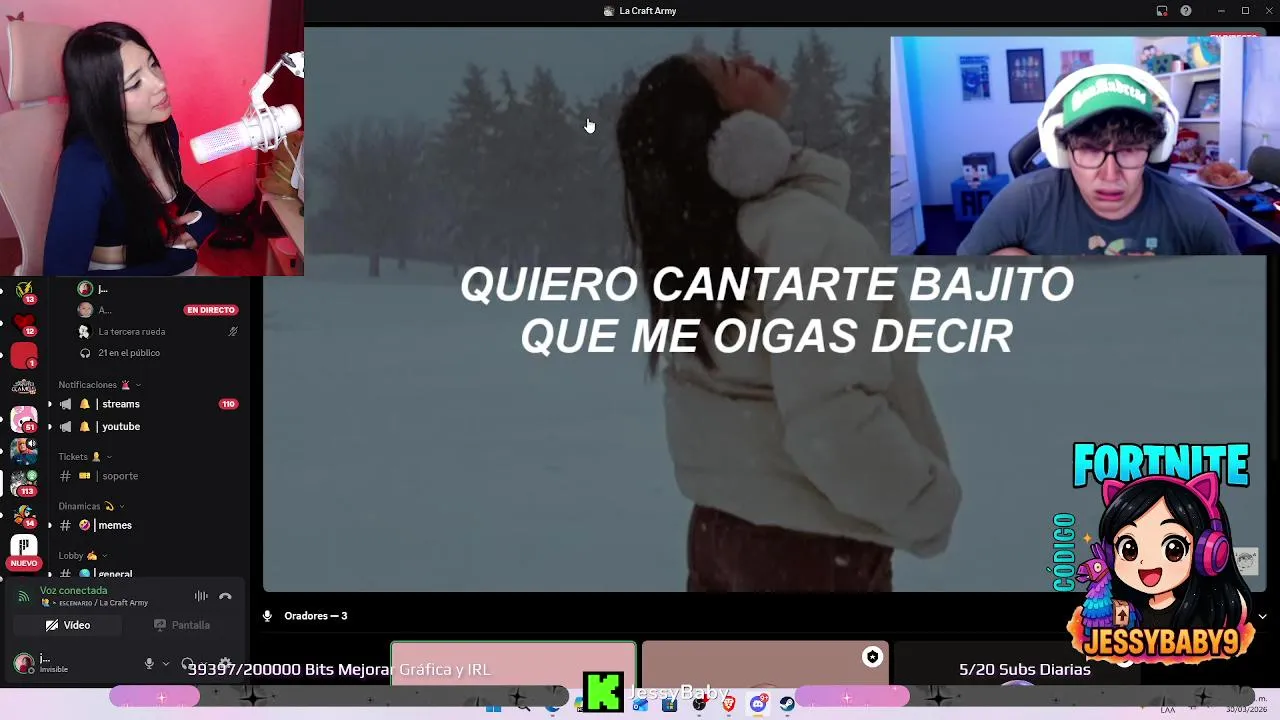Select the green-outlined speaker tile
This screenshot has height=720, width=1280.
coord(513,664)
